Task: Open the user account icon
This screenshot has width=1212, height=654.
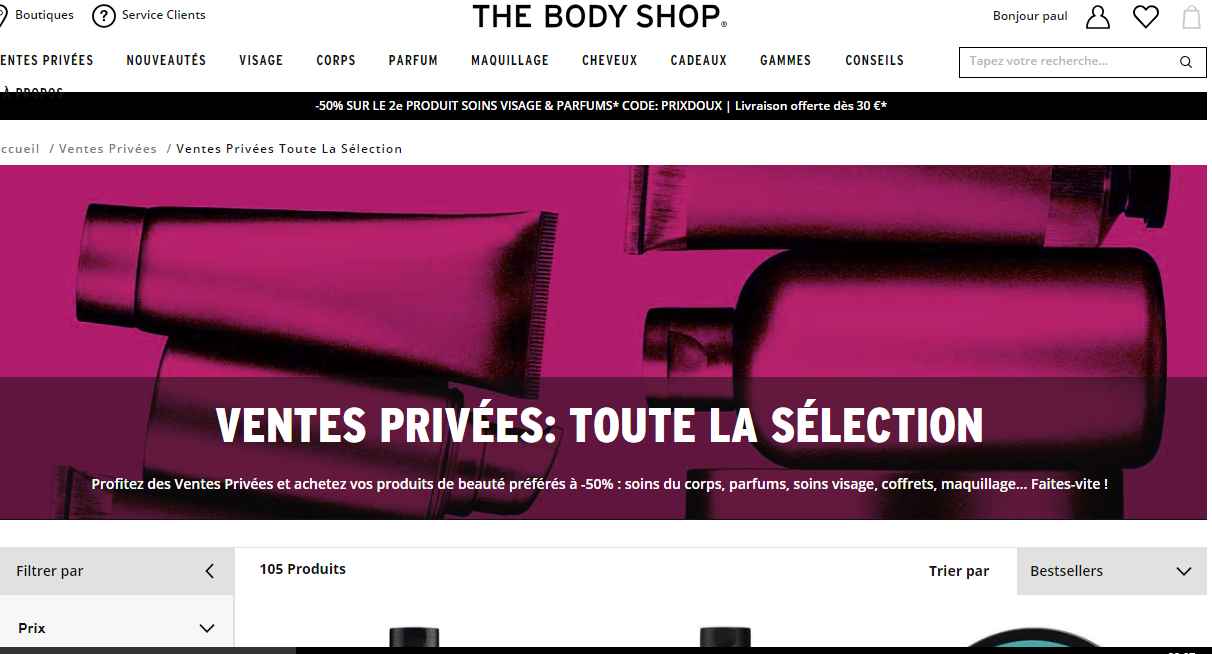Action: [1098, 17]
